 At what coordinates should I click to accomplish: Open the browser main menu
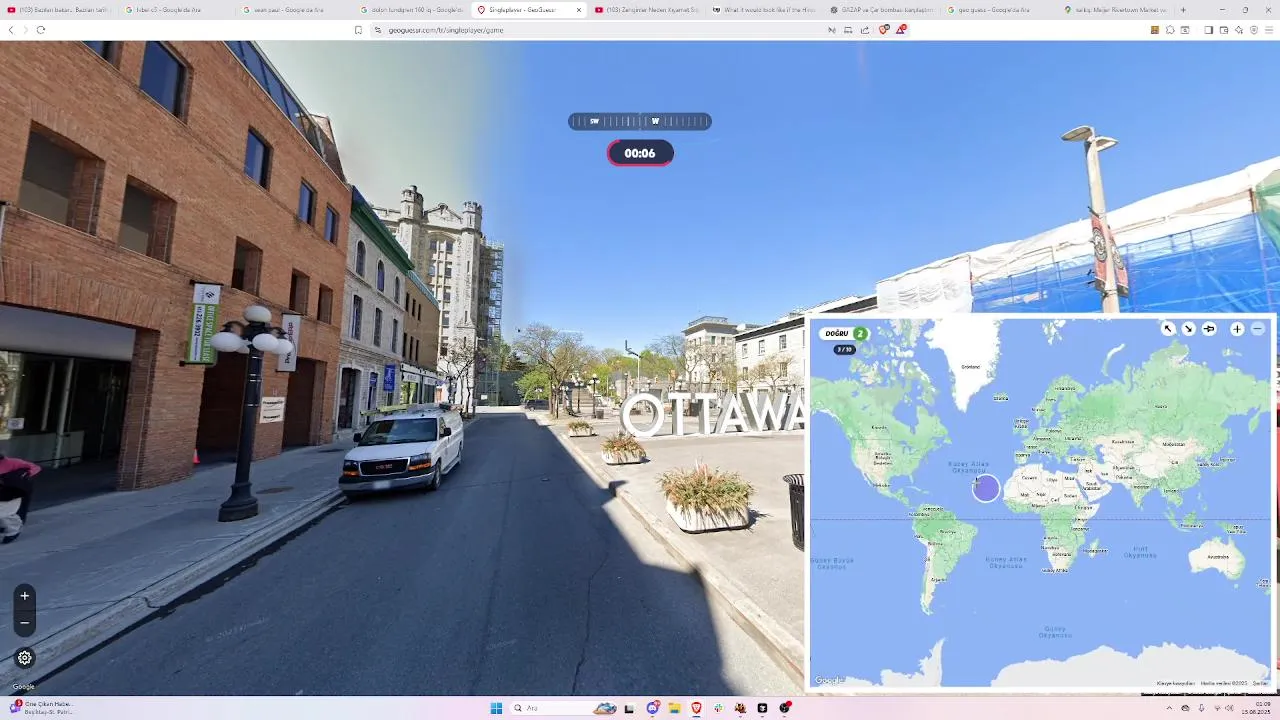tap(1270, 30)
